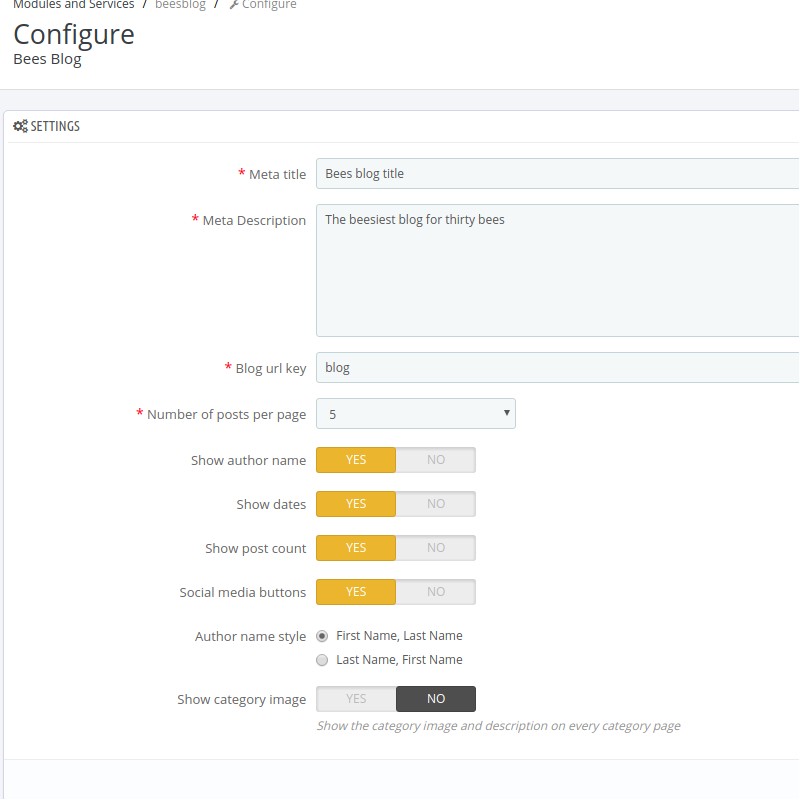Enable Show category image with YES
Image resolution: width=800 pixels, height=800 pixels.
[356, 699]
